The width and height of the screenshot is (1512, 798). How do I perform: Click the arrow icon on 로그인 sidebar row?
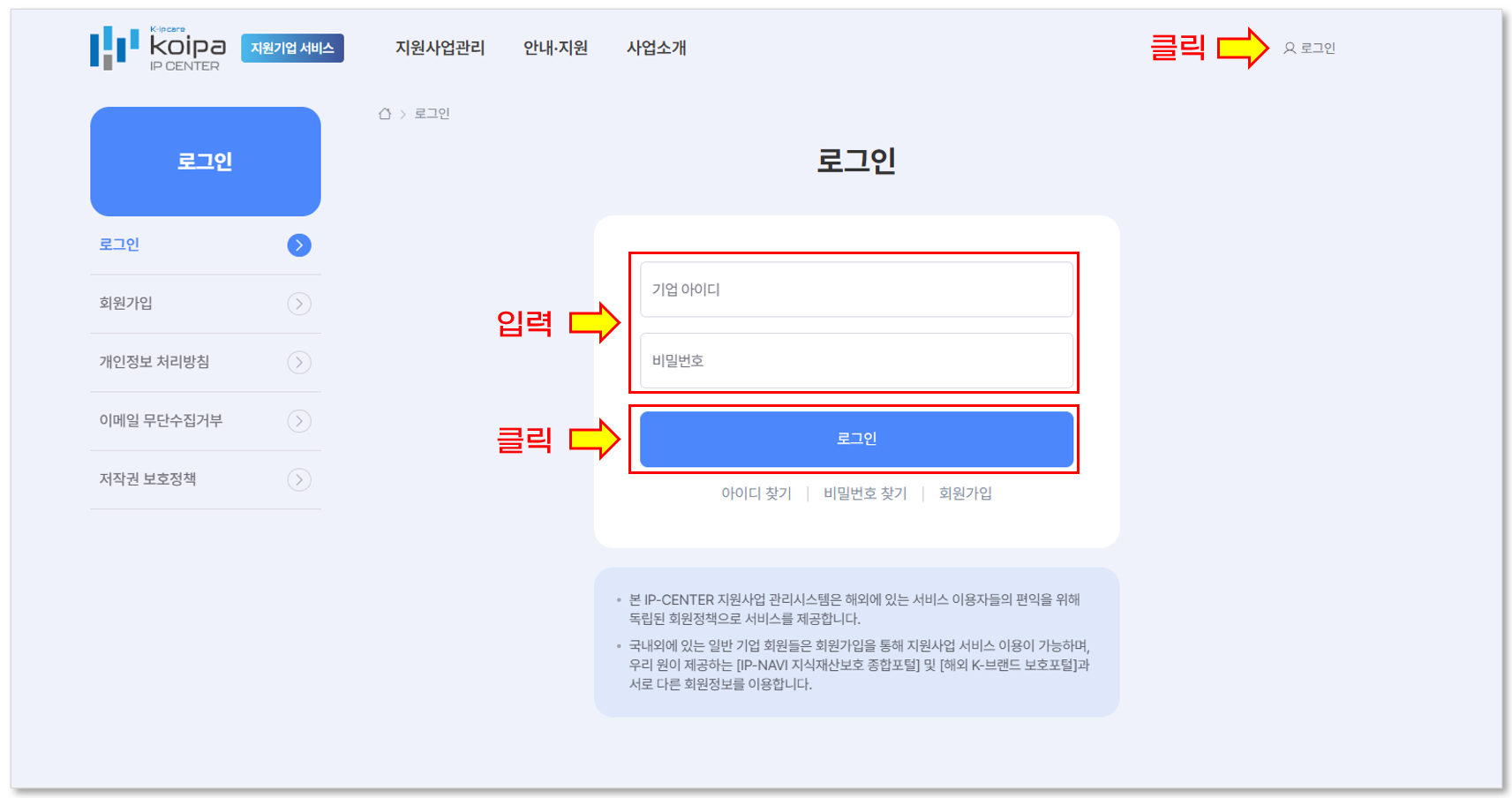coord(299,245)
